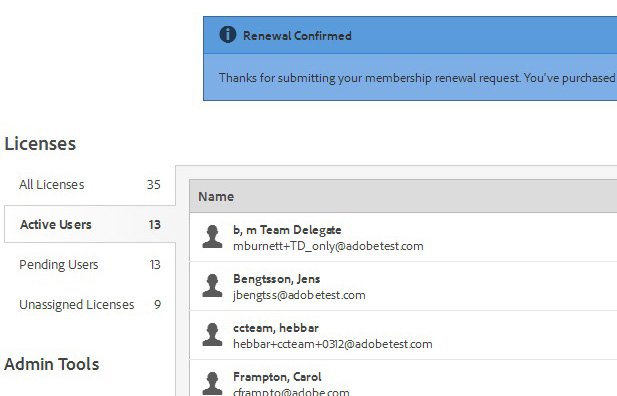Click email jbengtss@adobetest.com
The height and width of the screenshot is (396, 617).
tap(299, 295)
